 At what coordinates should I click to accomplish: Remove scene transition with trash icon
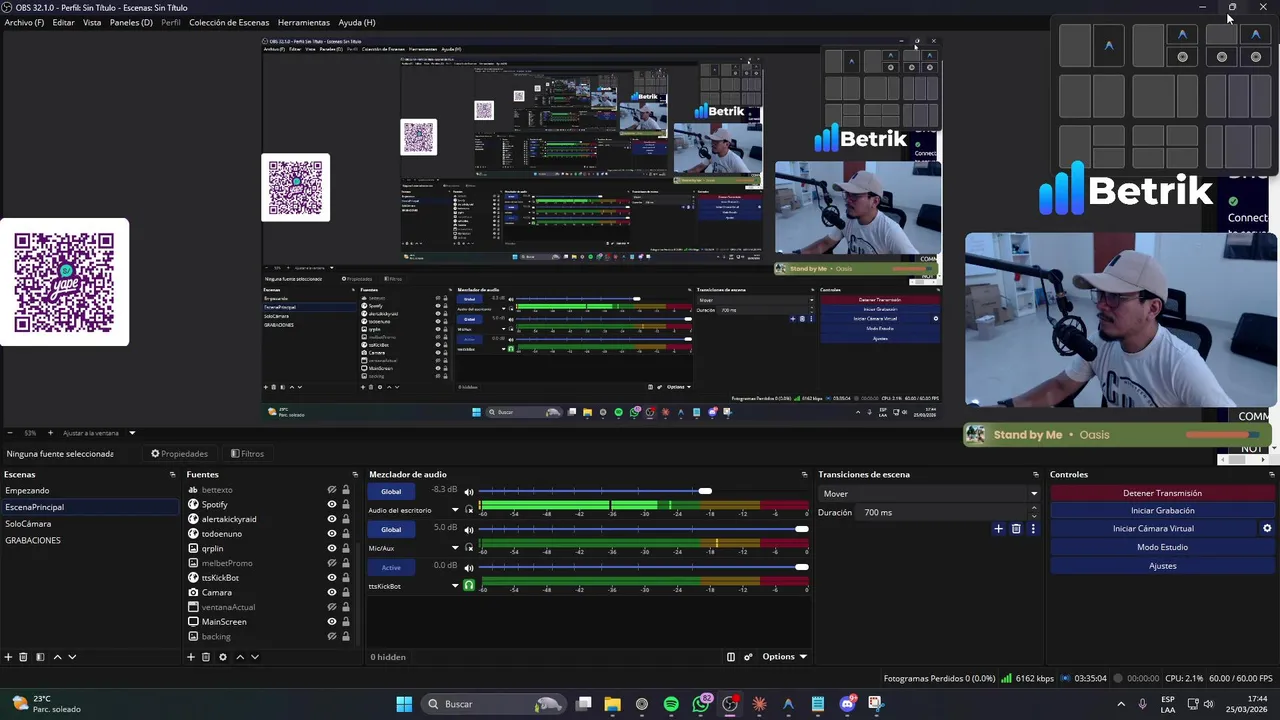click(1016, 529)
